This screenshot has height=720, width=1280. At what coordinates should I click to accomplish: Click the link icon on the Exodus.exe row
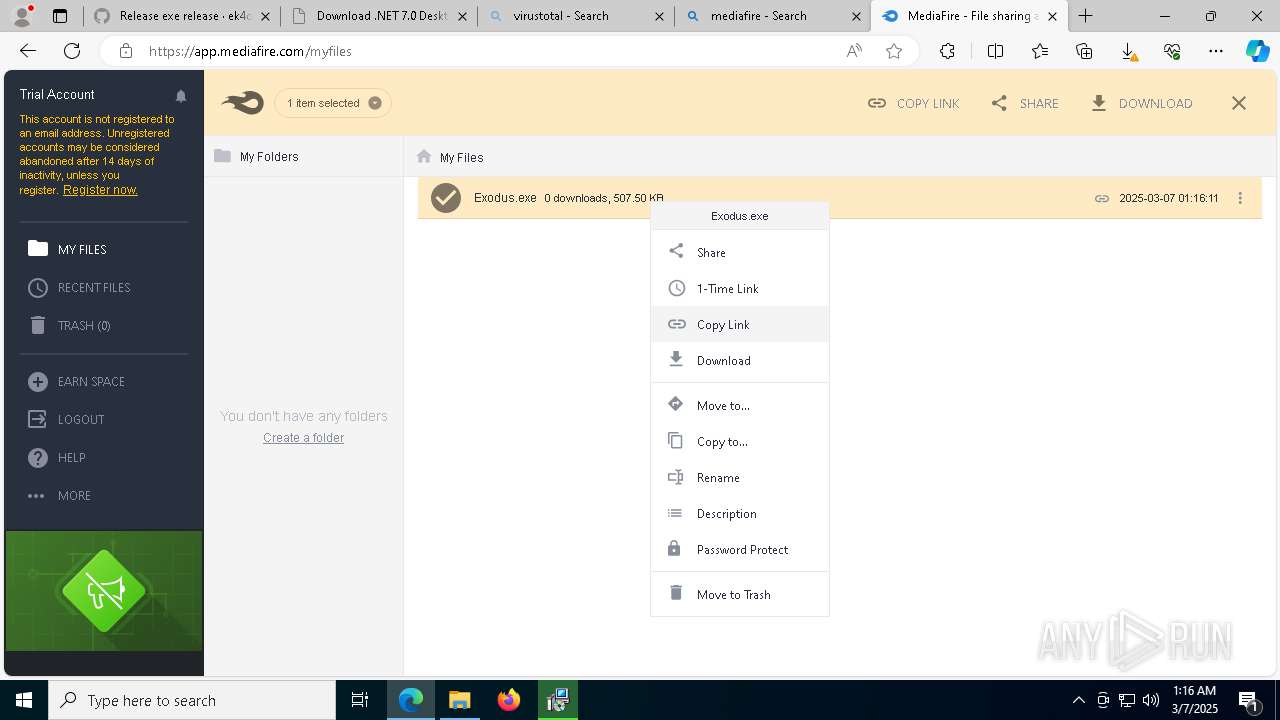pyautogui.click(x=1101, y=198)
